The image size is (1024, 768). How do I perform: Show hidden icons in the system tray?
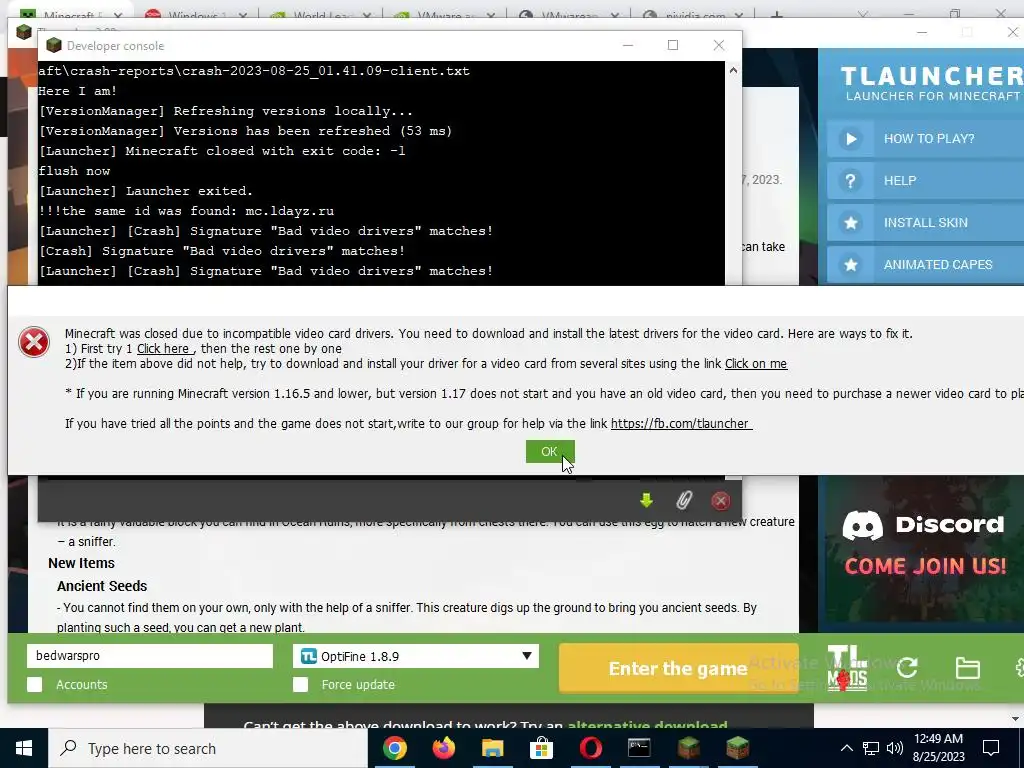click(x=846, y=748)
